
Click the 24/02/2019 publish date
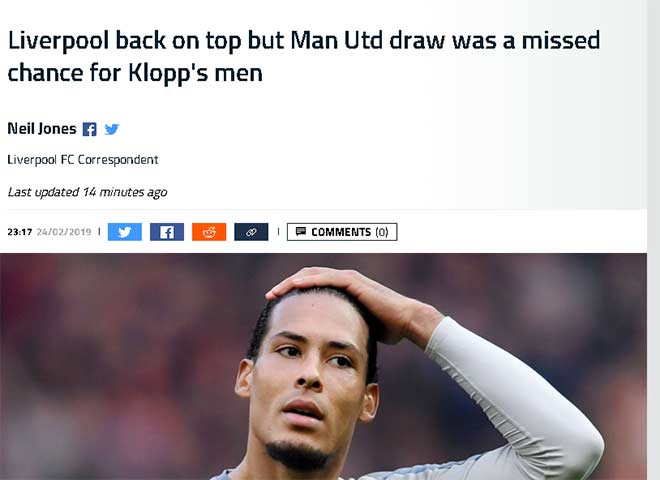point(64,232)
